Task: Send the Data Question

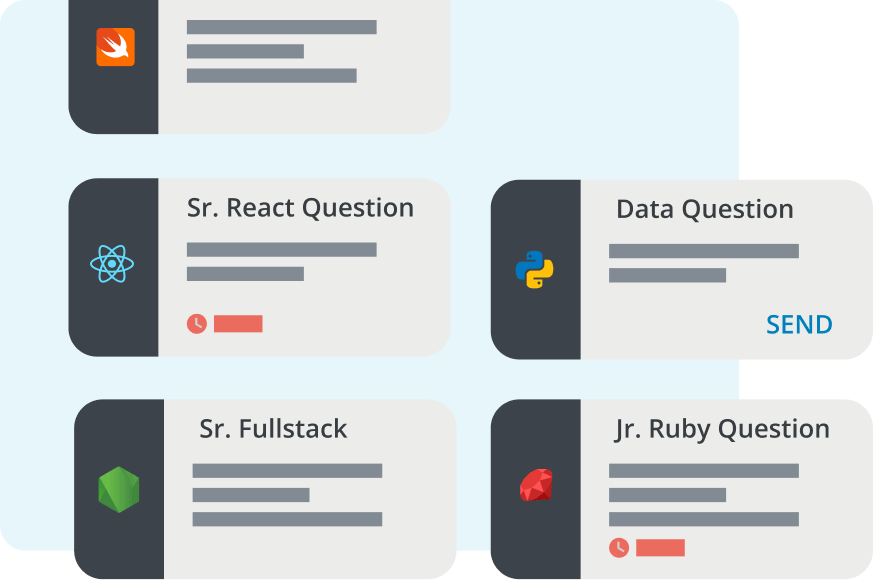Action: pos(799,325)
